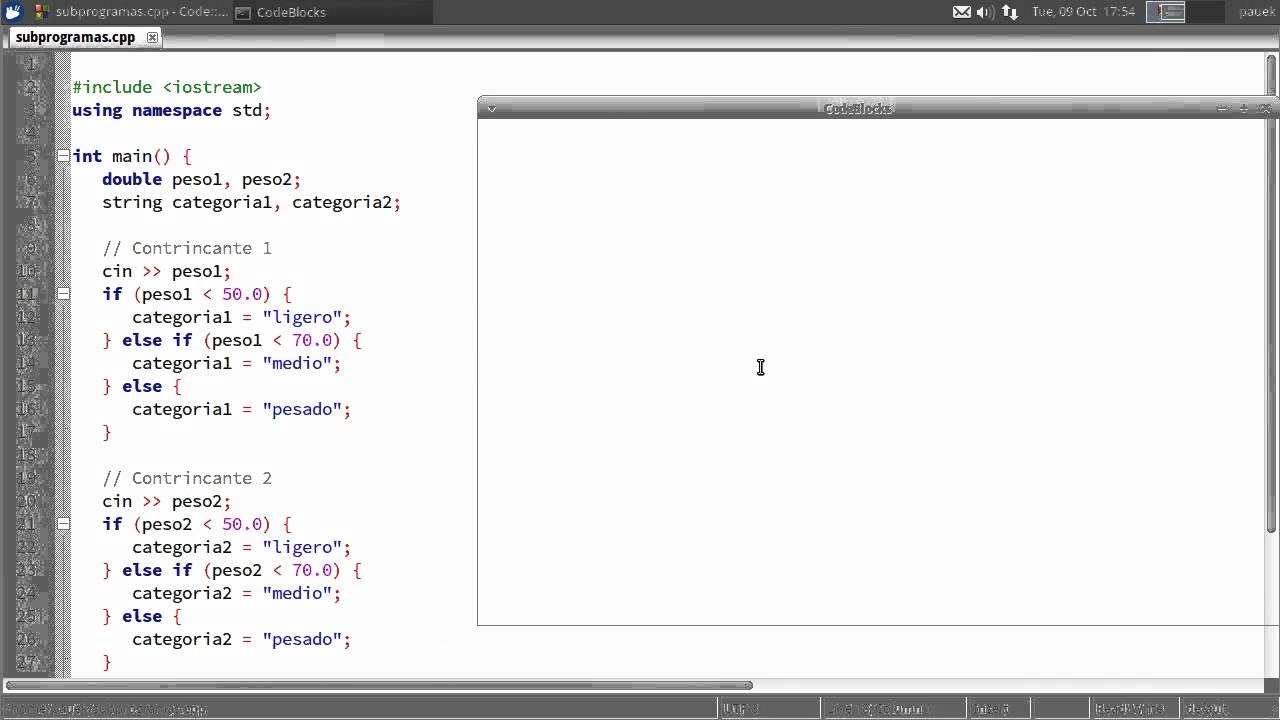Open the volume speaker tray icon
The height and width of the screenshot is (720, 1280).
[x=984, y=12]
